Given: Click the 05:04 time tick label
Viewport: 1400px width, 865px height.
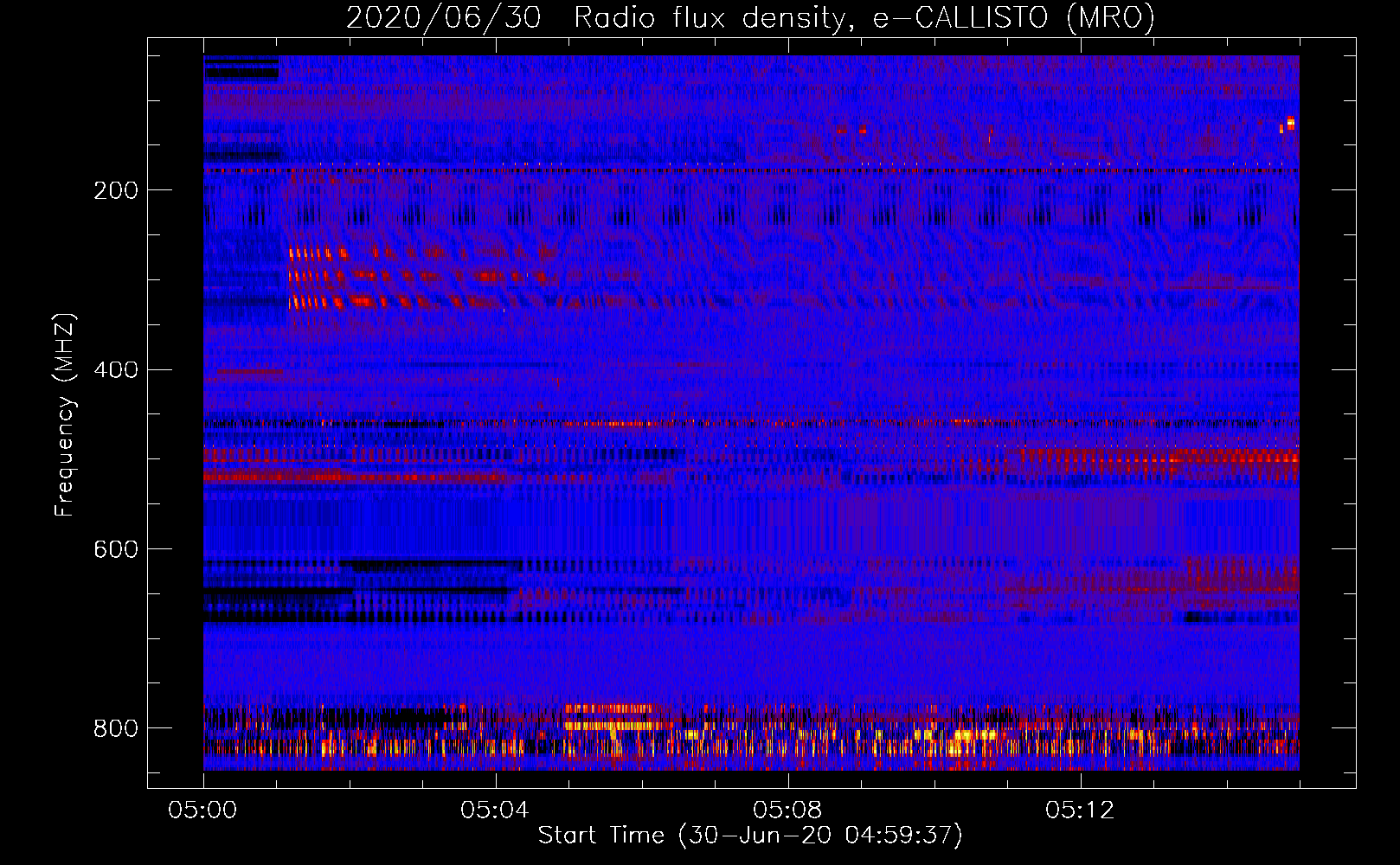Looking at the screenshot, I should coord(496,811).
